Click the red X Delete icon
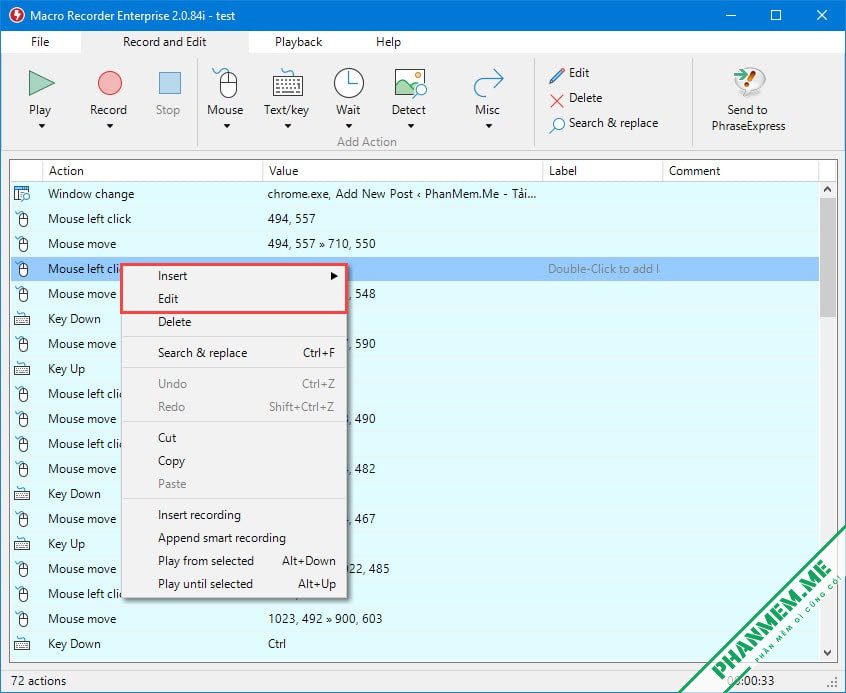Screen dimensions: 846x693 pyautogui.click(x=556, y=100)
